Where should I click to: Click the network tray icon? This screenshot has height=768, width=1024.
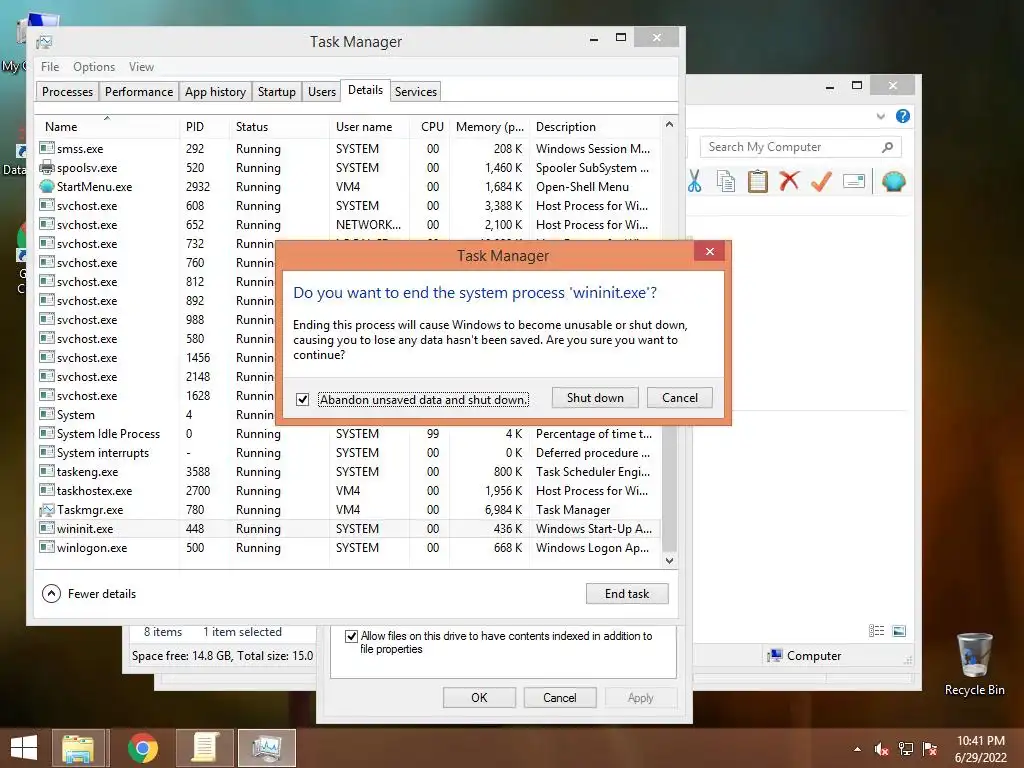[906, 749]
